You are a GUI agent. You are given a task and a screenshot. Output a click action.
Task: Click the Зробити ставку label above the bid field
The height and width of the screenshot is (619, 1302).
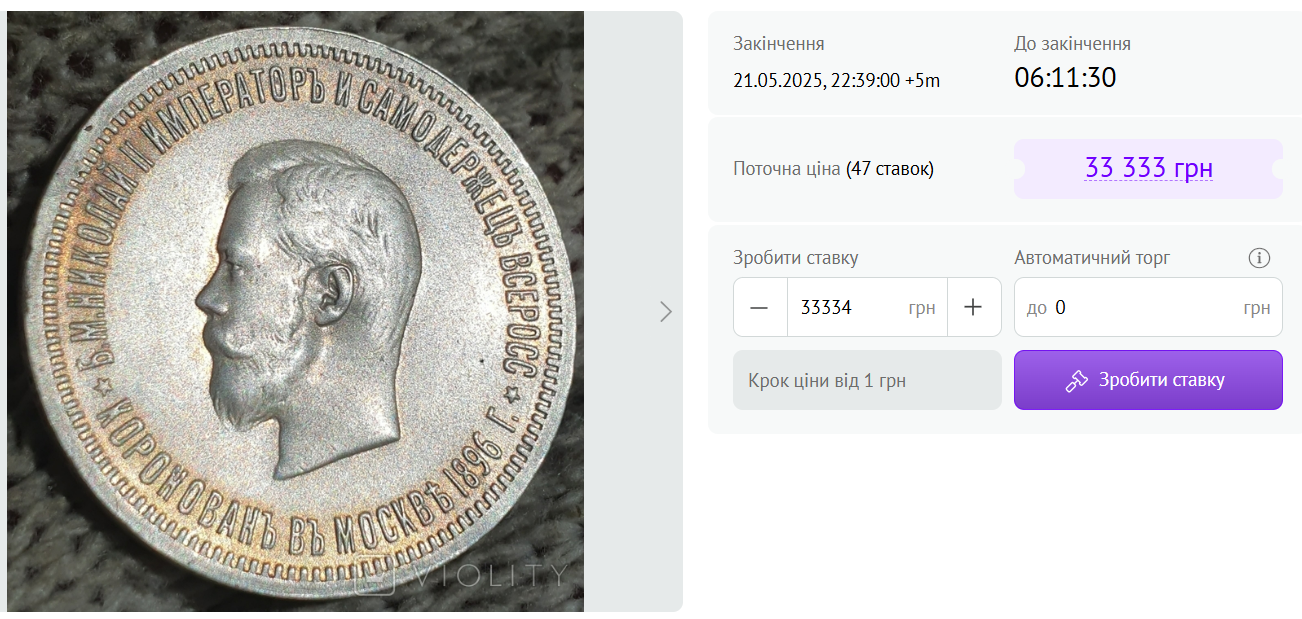pyautogui.click(x=795, y=258)
